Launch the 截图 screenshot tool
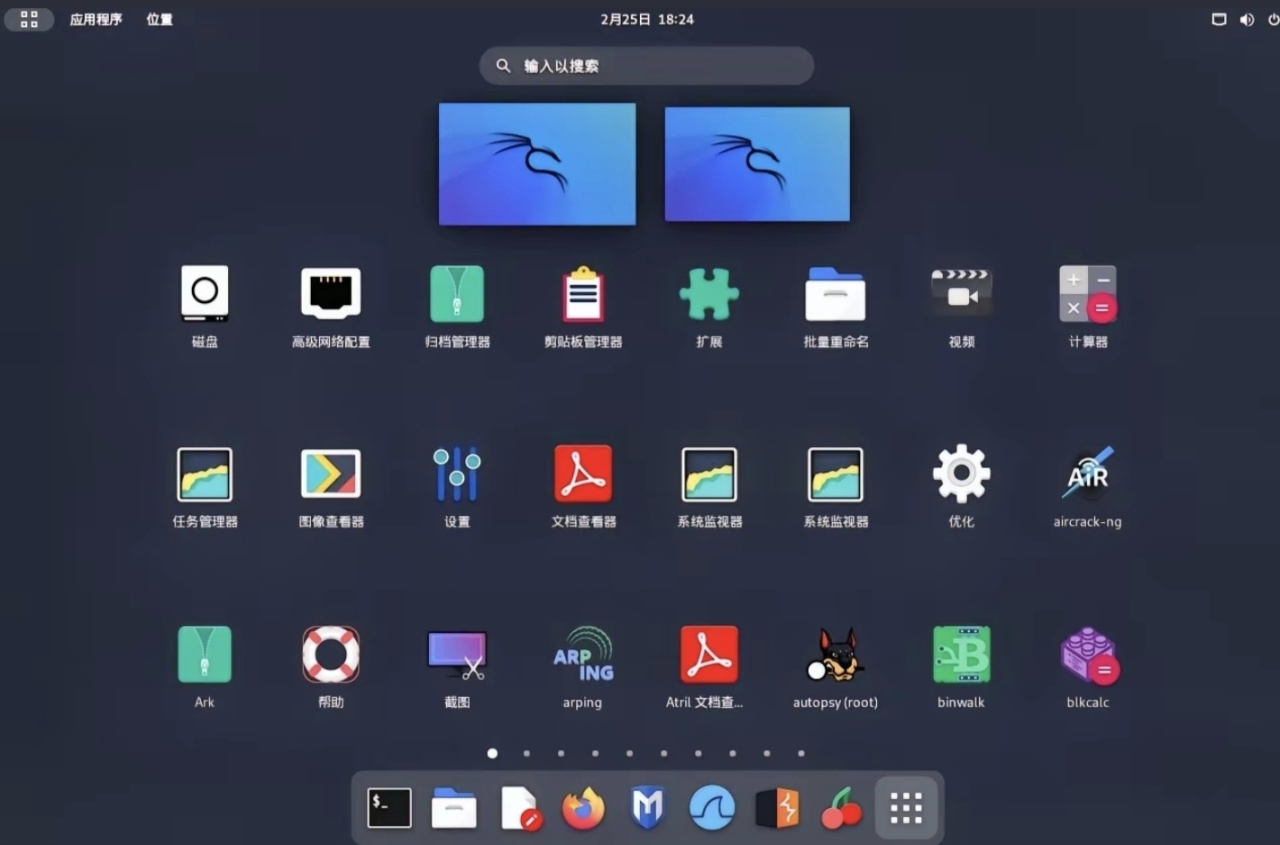Screen dimensions: 1280x845 [457, 655]
